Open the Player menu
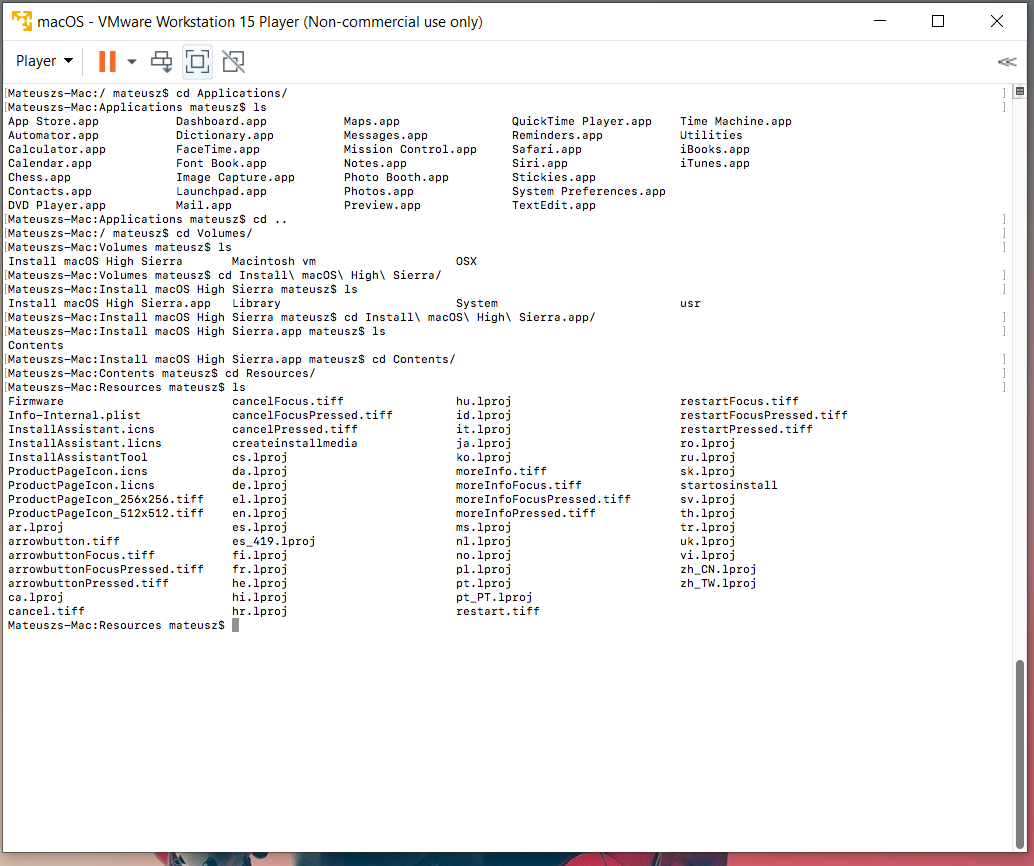The image size is (1034, 866). (x=44, y=61)
